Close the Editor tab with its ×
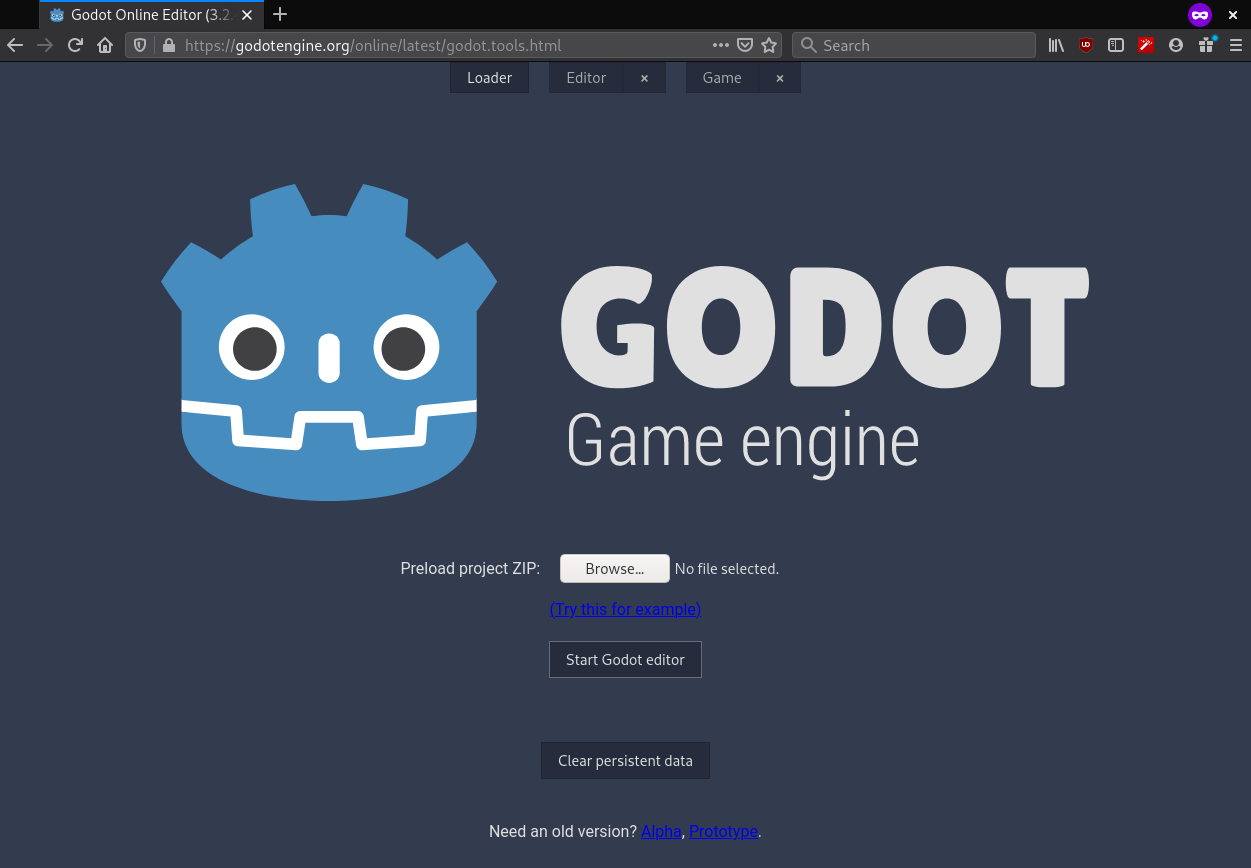This screenshot has width=1251, height=868. click(644, 78)
